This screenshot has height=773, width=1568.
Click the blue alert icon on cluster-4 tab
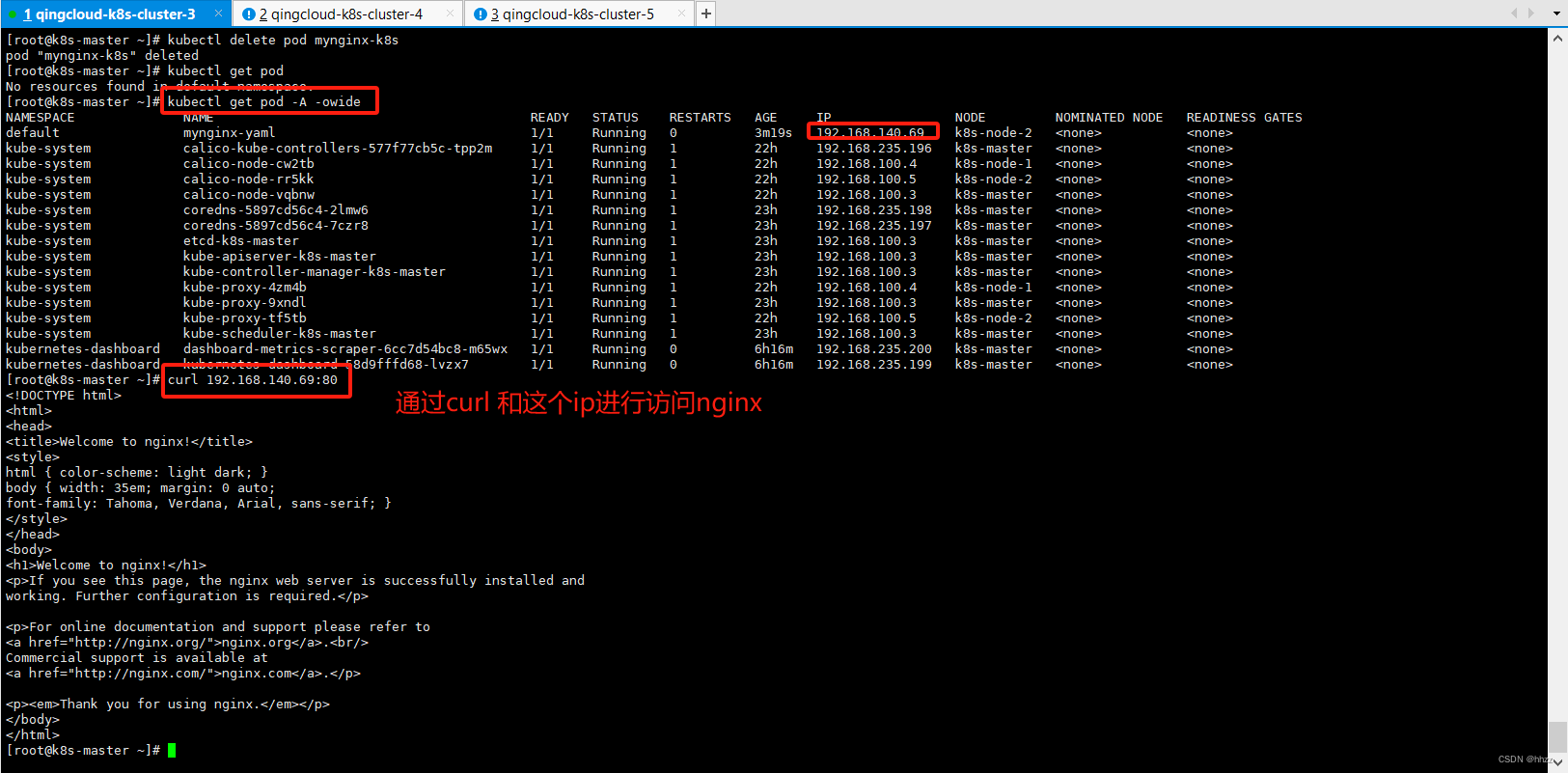pos(249,14)
